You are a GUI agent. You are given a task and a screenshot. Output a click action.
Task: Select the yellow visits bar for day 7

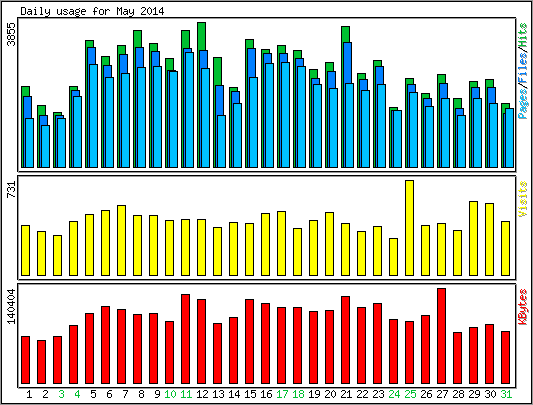pyautogui.click(x=121, y=240)
